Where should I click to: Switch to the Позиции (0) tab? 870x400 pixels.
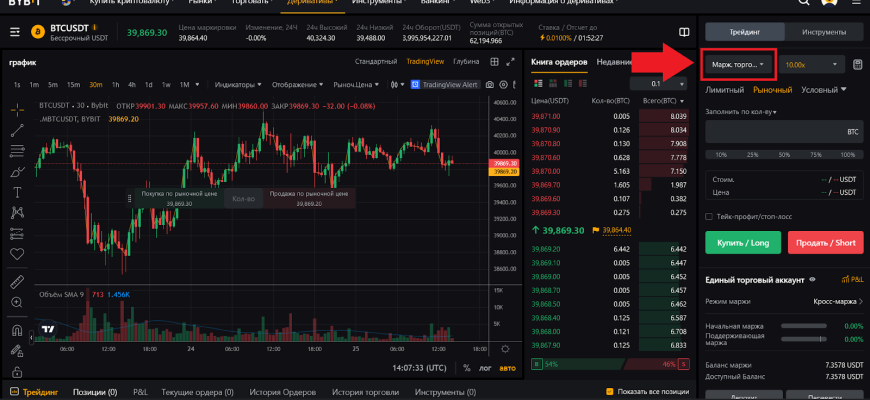click(x=95, y=392)
